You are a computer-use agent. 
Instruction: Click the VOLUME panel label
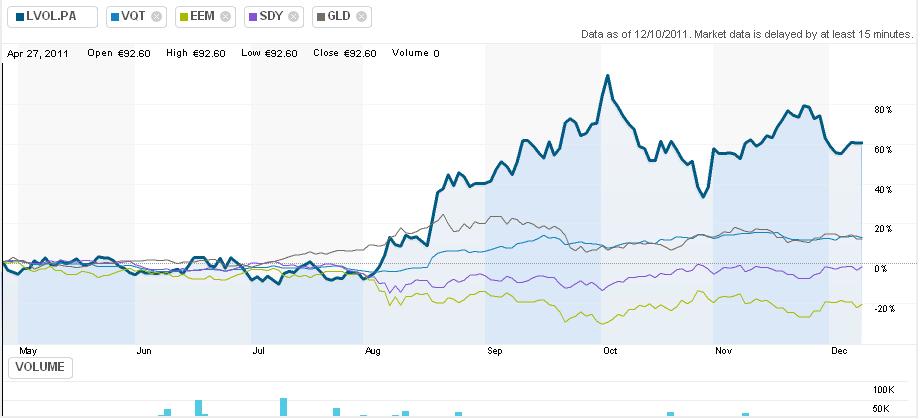click(40, 367)
